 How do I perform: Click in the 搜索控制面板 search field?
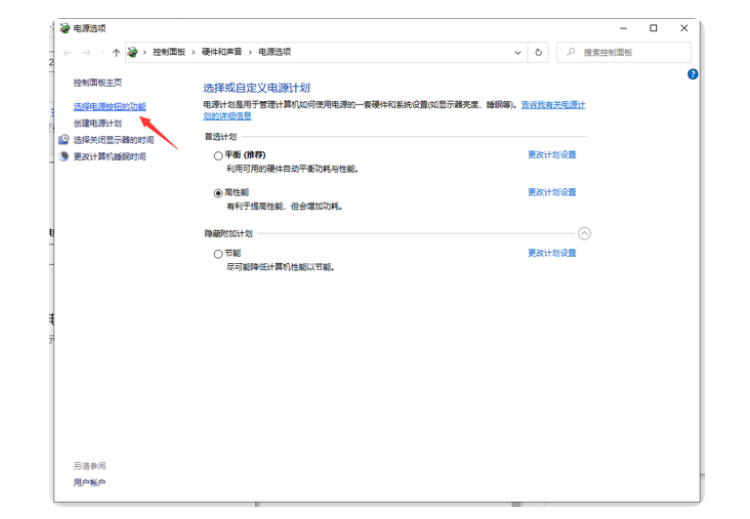click(x=630, y=52)
